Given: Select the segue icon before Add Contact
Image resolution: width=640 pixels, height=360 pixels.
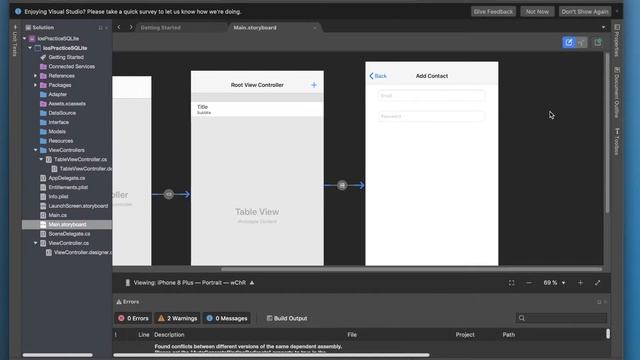Looking at the screenshot, I should (x=342, y=185).
